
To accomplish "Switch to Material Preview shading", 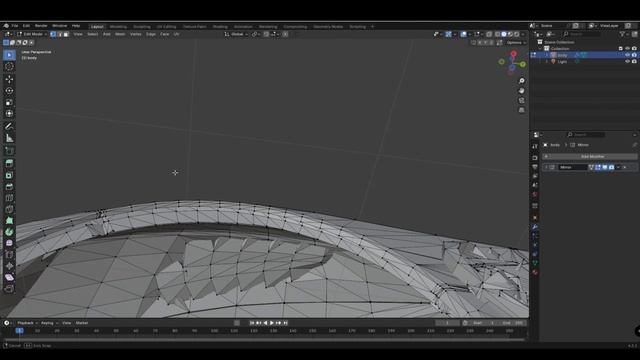I will (x=510, y=34).
